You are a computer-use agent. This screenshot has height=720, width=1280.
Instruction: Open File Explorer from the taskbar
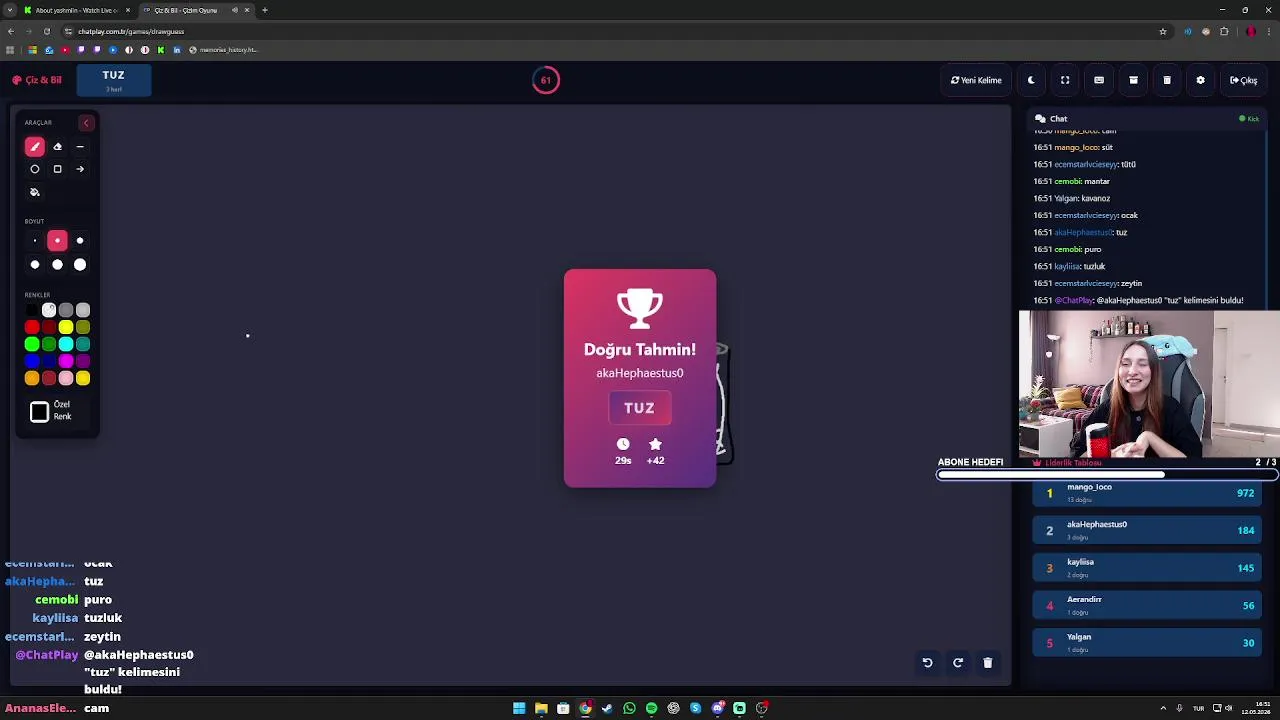[541, 708]
